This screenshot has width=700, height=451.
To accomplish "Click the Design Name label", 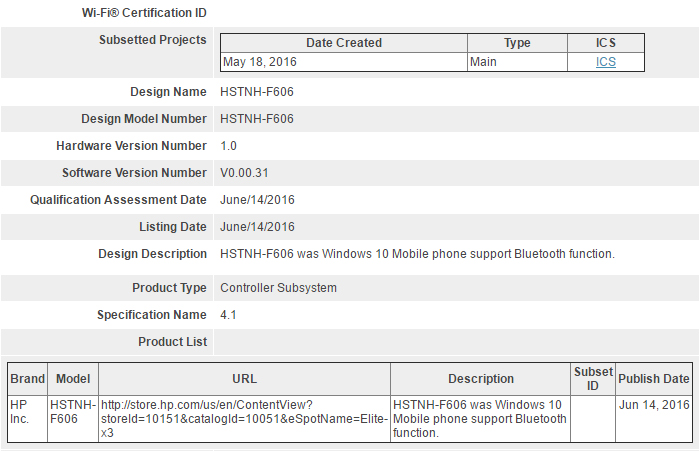I will [x=168, y=92].
